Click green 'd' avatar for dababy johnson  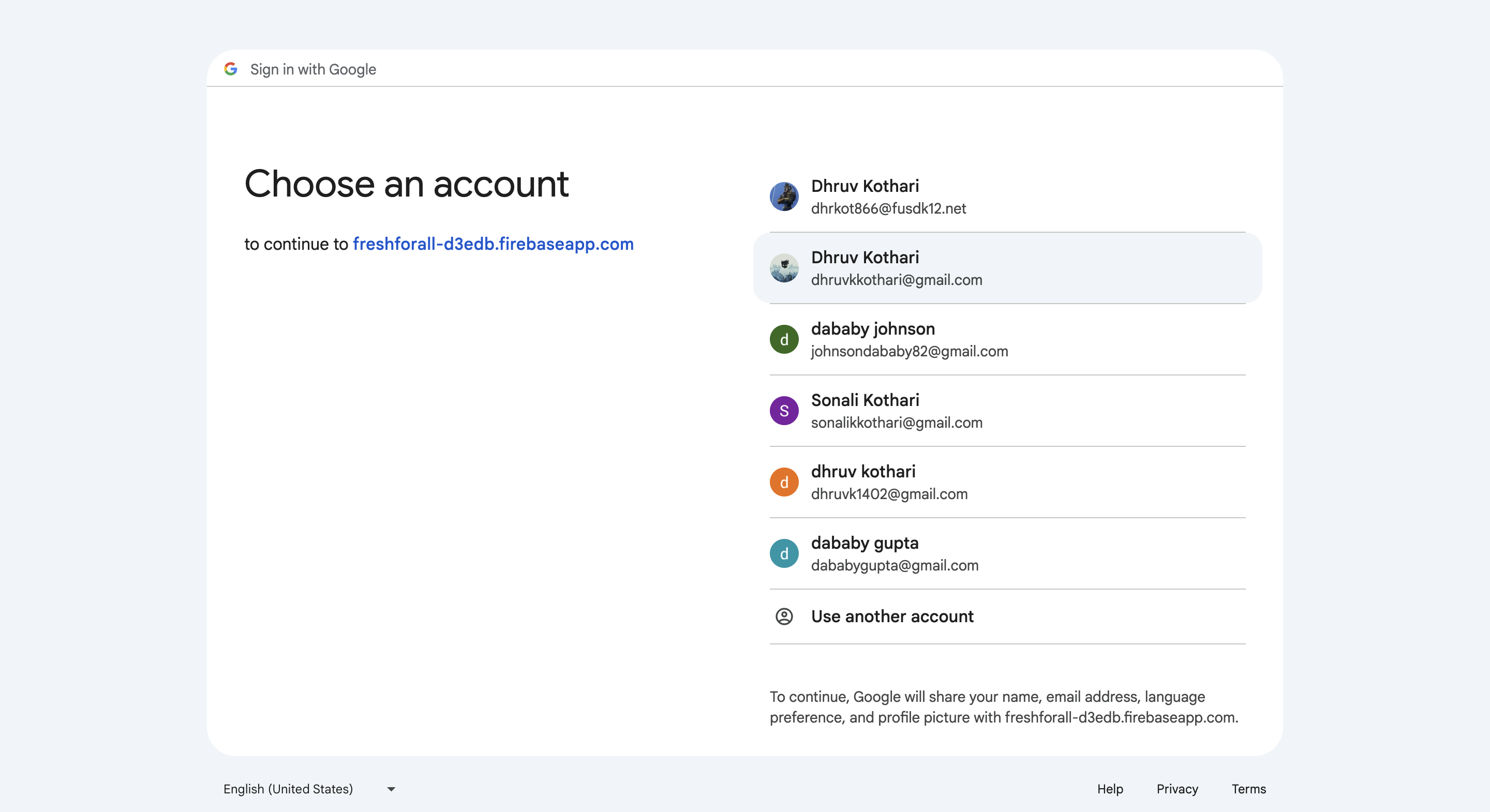(x=784, y=339)
